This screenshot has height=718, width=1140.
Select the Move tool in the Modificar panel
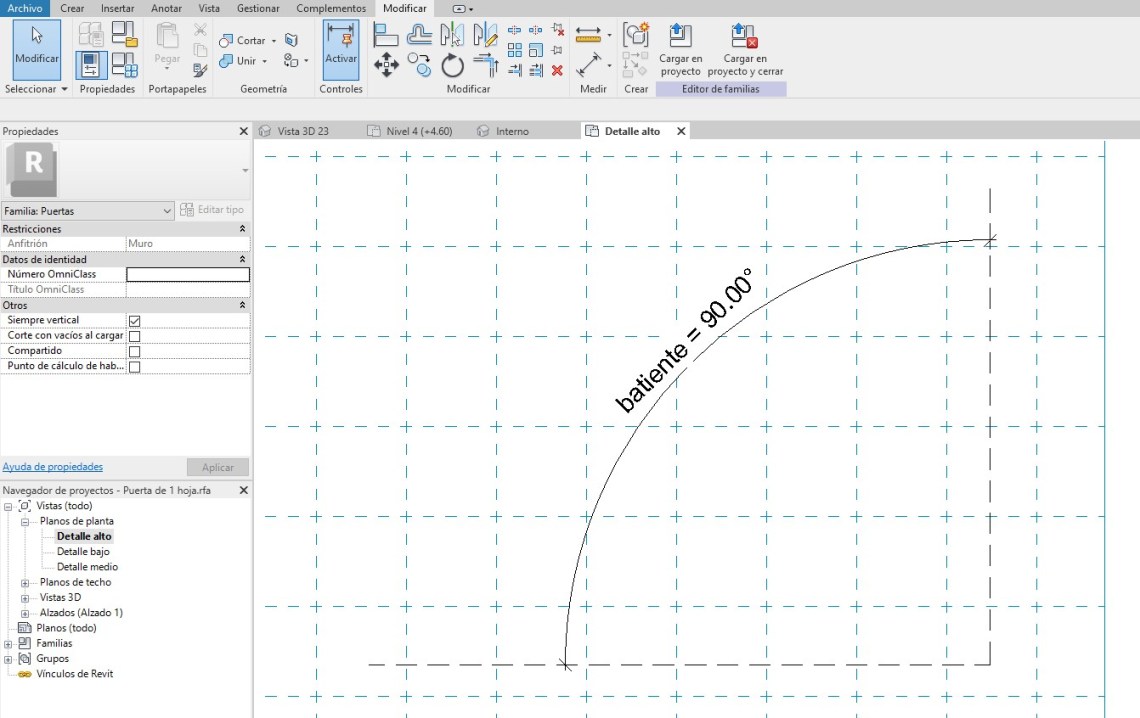[x=386, y=66]
